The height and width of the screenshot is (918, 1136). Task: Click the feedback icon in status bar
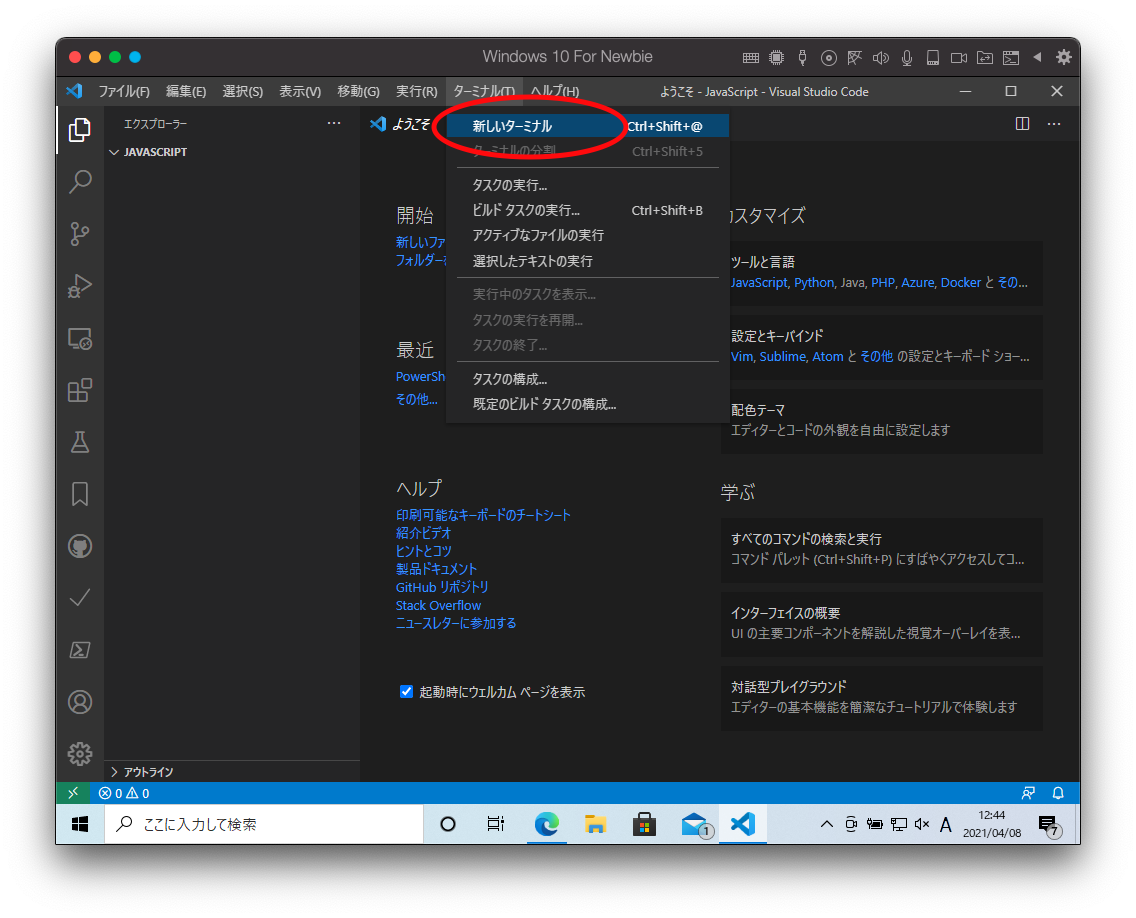coord(1028,793)
